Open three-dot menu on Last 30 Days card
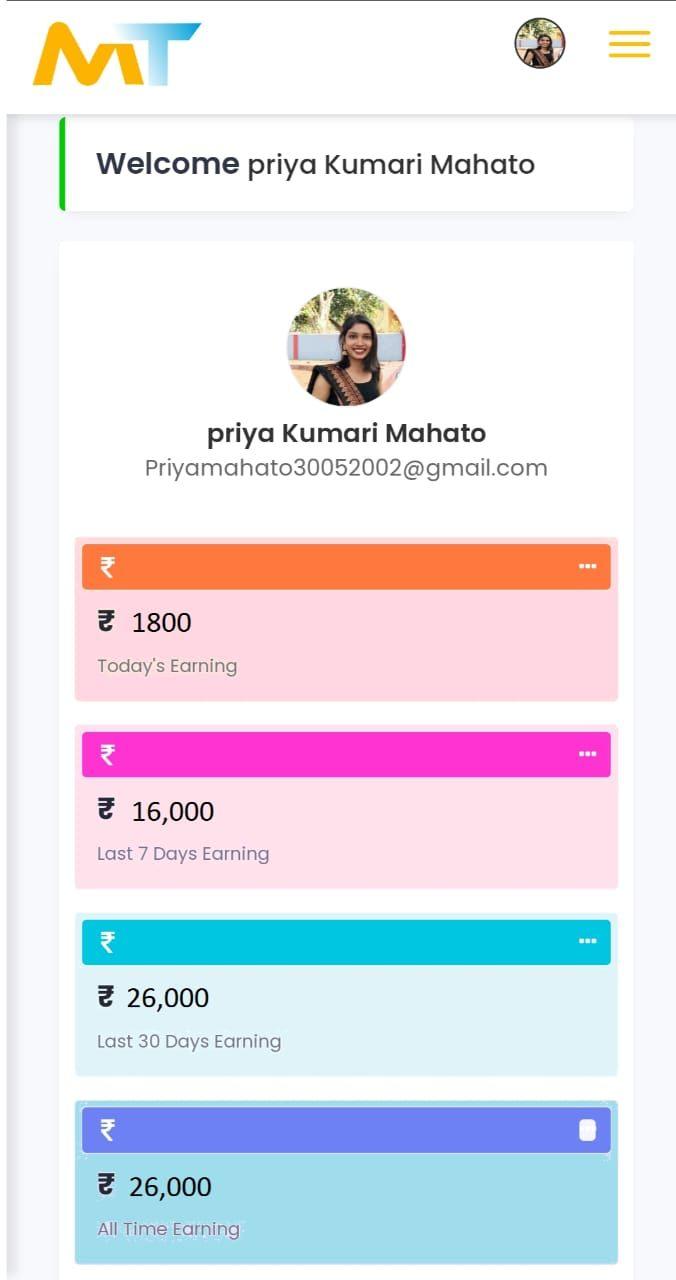The width and height of the screenshot is (676, 1280). tap(587, 942)
